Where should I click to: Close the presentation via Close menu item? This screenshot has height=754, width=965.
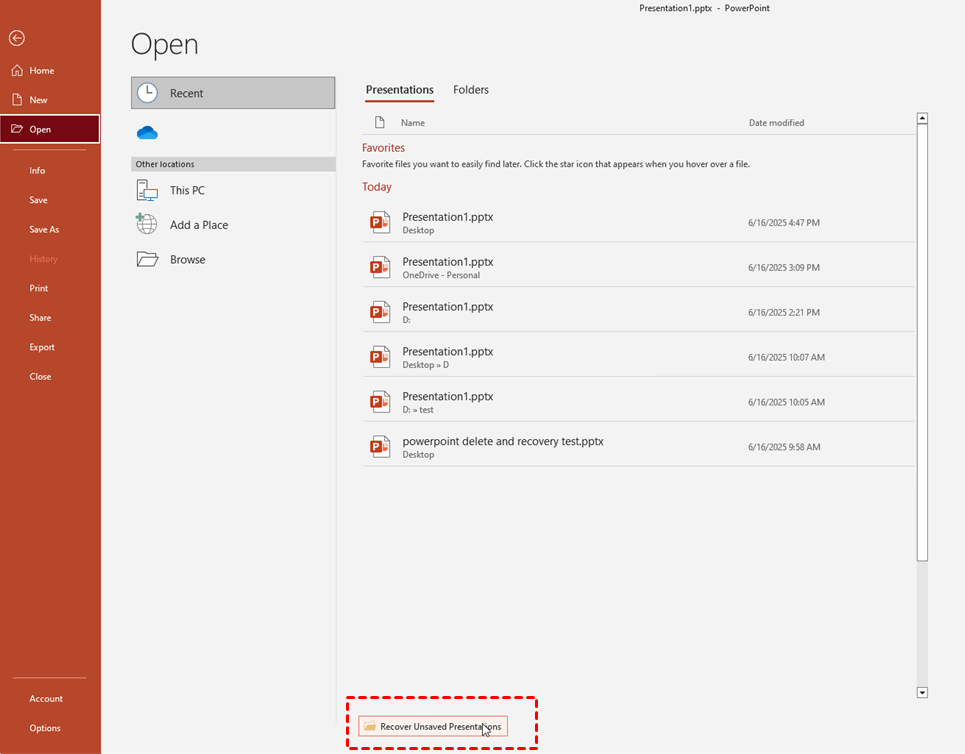[40, 377]
